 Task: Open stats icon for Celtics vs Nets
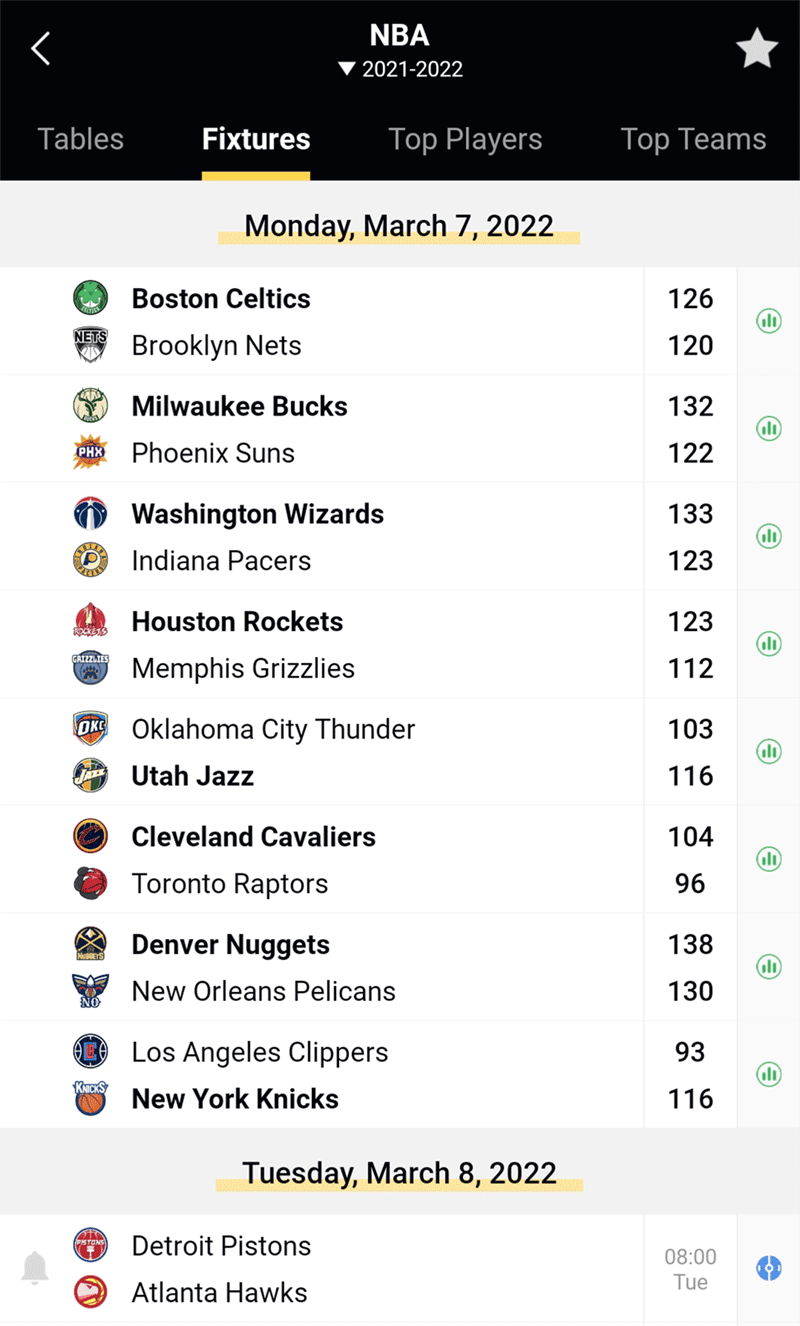(769, 321)
